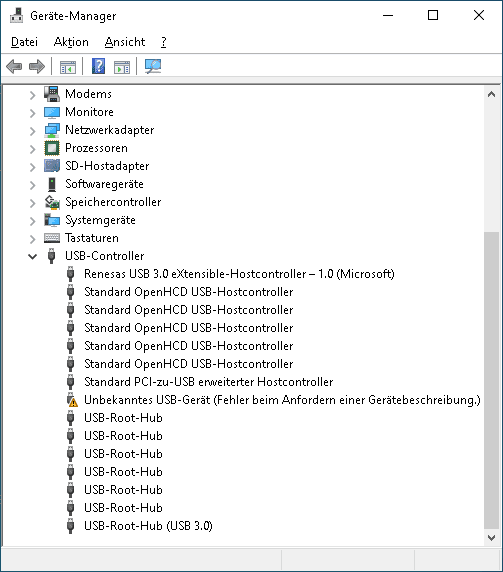Click the Renesas USB 3.0 controller icon
This screenshot has height=572, width=503.
click(71, 274)
